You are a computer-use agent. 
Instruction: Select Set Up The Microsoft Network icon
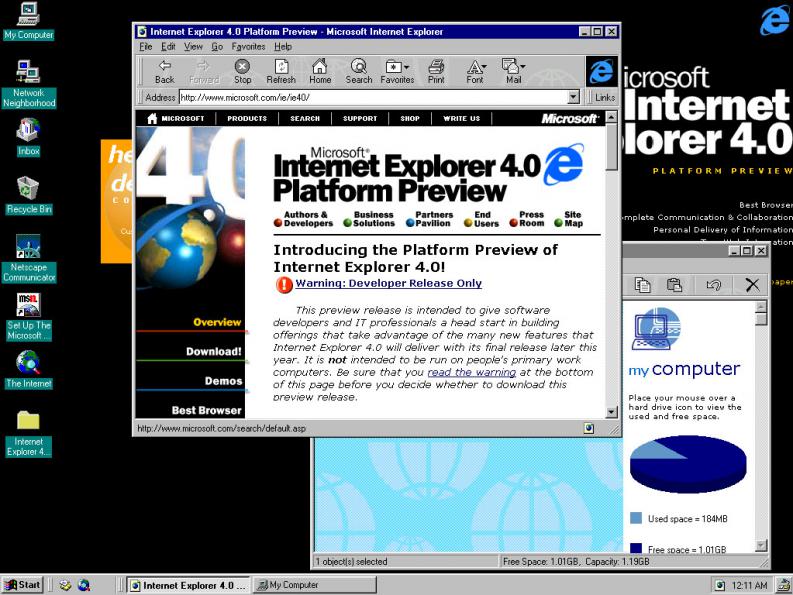(28, 317)
